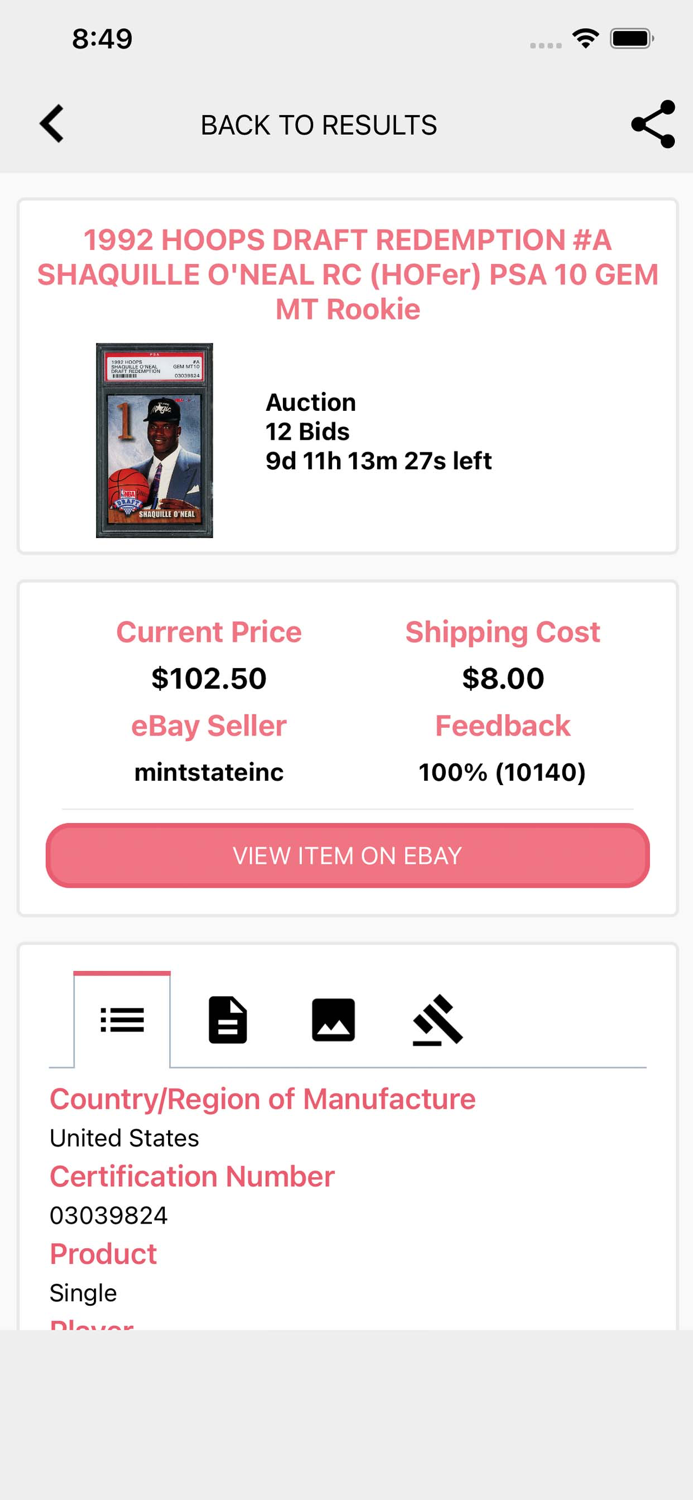Tap the Current Price value
The height and width of the screenshot is (1500, 693).
(x=208, y=678)
